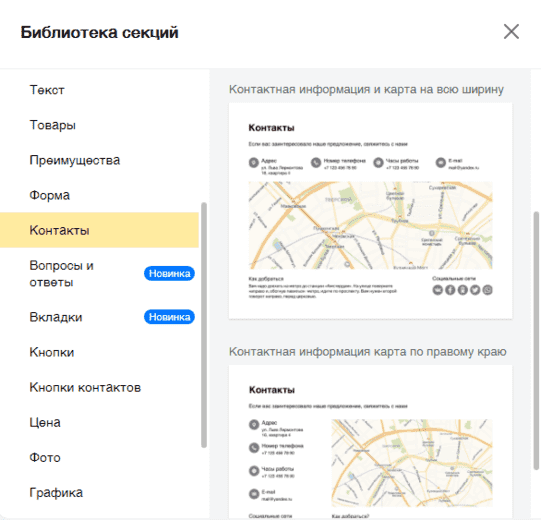Pick the full-width map contacts template
Screen dimensions: 541x520
(371, 211)
